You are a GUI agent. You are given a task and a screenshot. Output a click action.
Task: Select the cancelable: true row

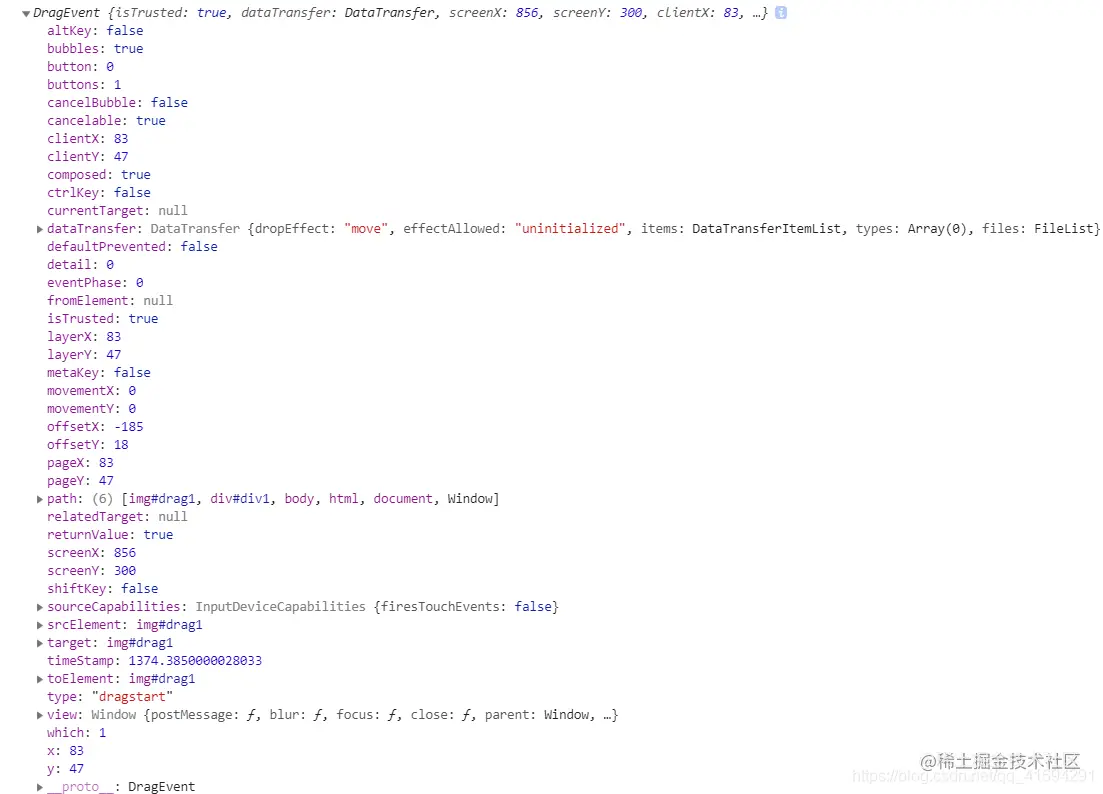(x=106, y=121)
